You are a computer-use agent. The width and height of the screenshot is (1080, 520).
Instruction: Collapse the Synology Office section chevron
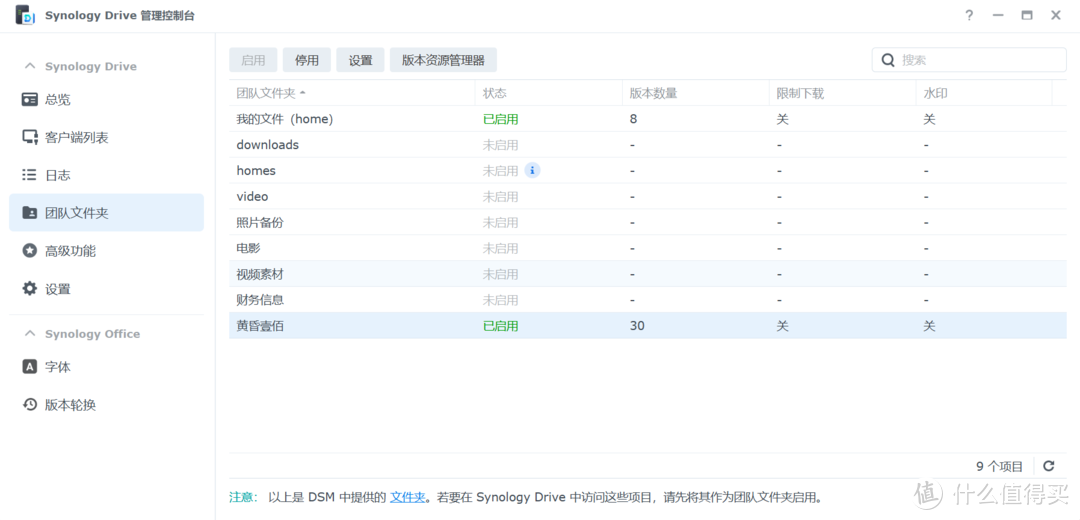[30, 333]
